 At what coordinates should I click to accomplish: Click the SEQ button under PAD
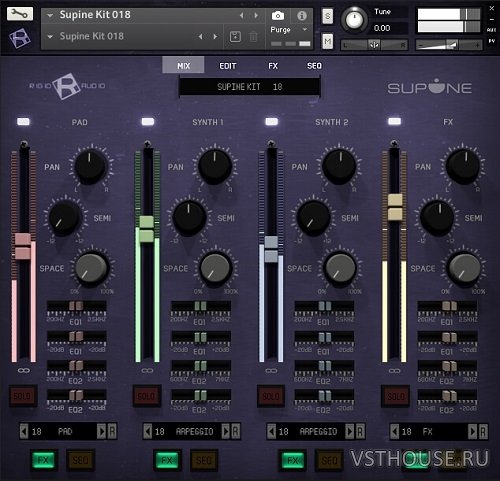pyautogui.click(x=81, y=460)
